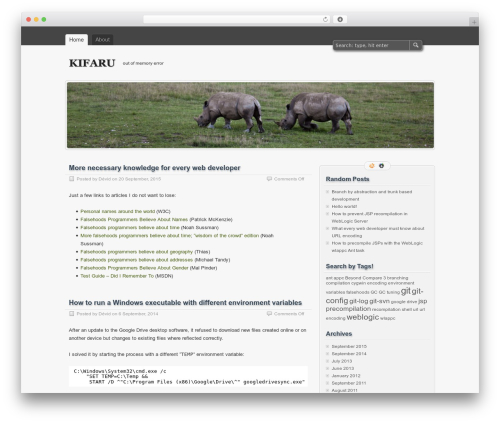Click the comment bubble icon on 2014 post

(x=269, y=314)
